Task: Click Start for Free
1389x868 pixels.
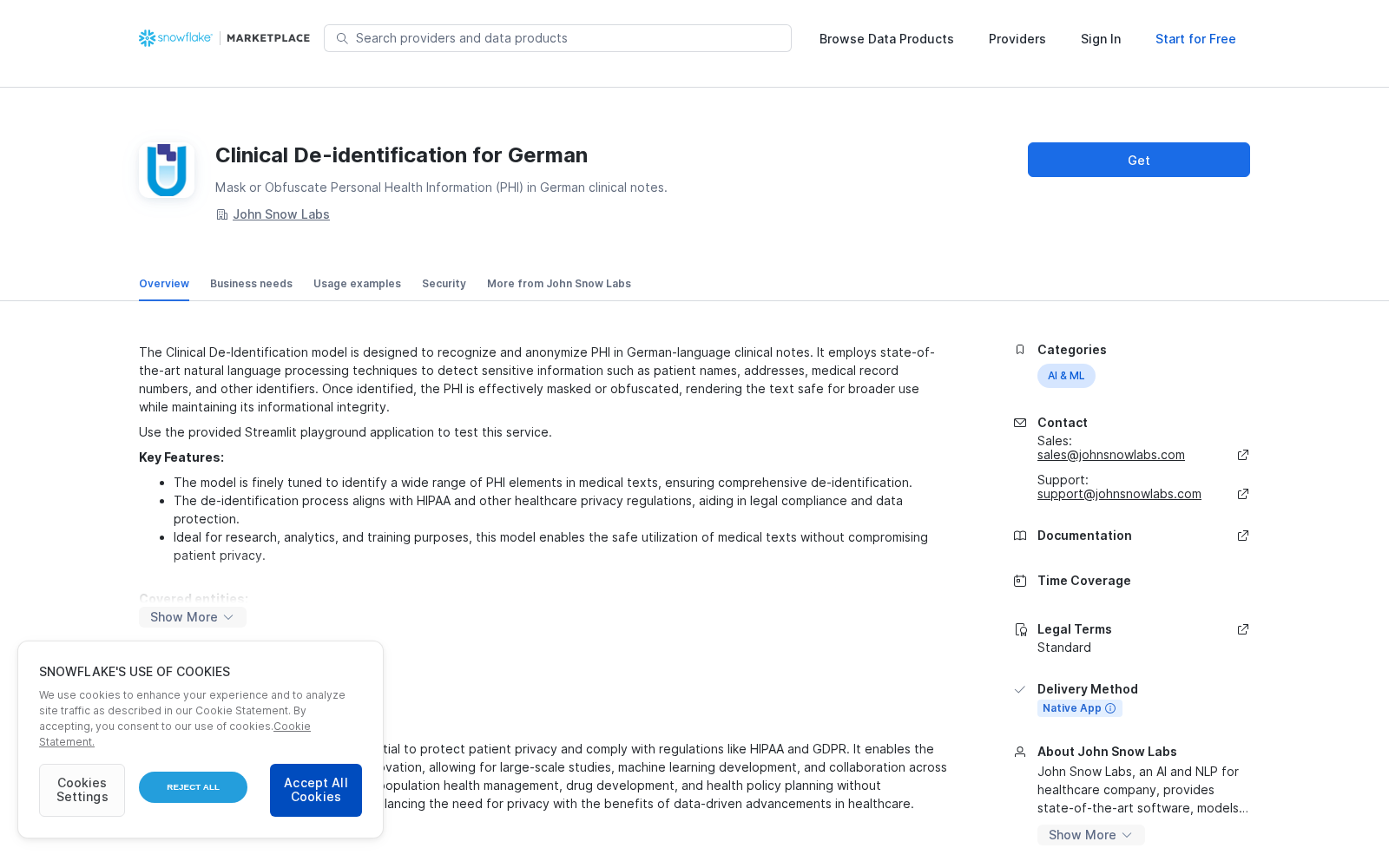Action: pos(1195,39)
